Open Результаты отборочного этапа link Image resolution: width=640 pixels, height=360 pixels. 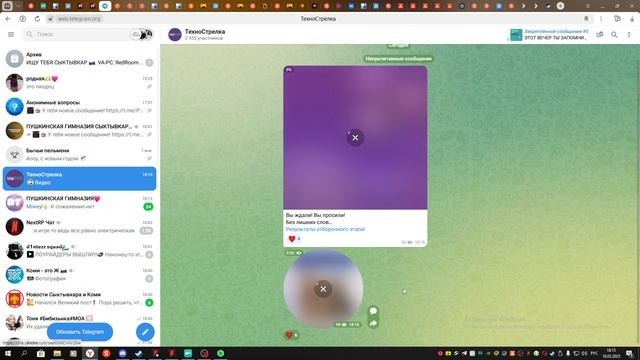pyautogui.click(x=325, y=229)
